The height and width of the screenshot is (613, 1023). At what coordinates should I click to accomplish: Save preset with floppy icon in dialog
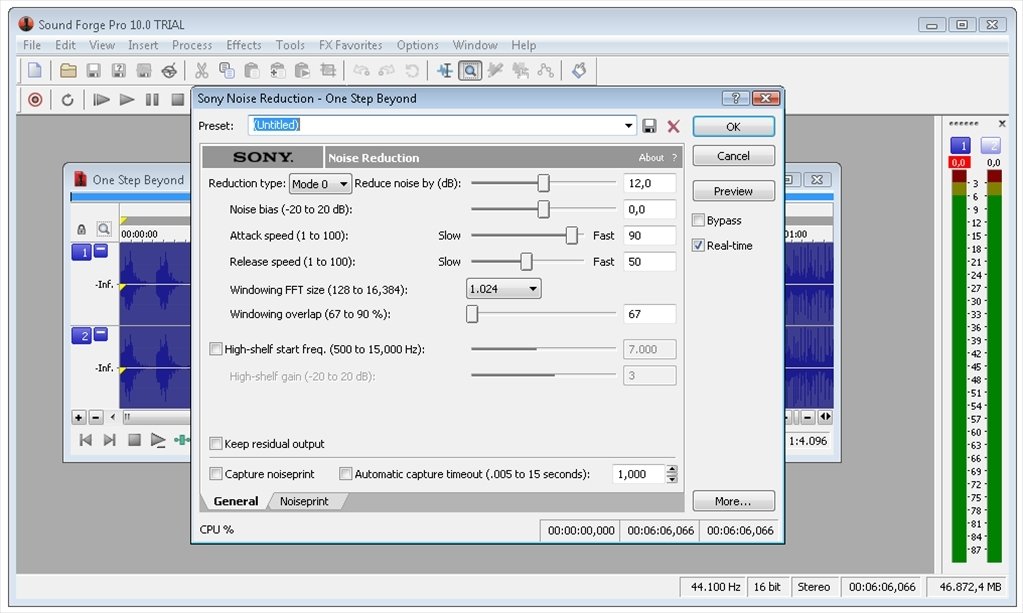coord(649,126)
